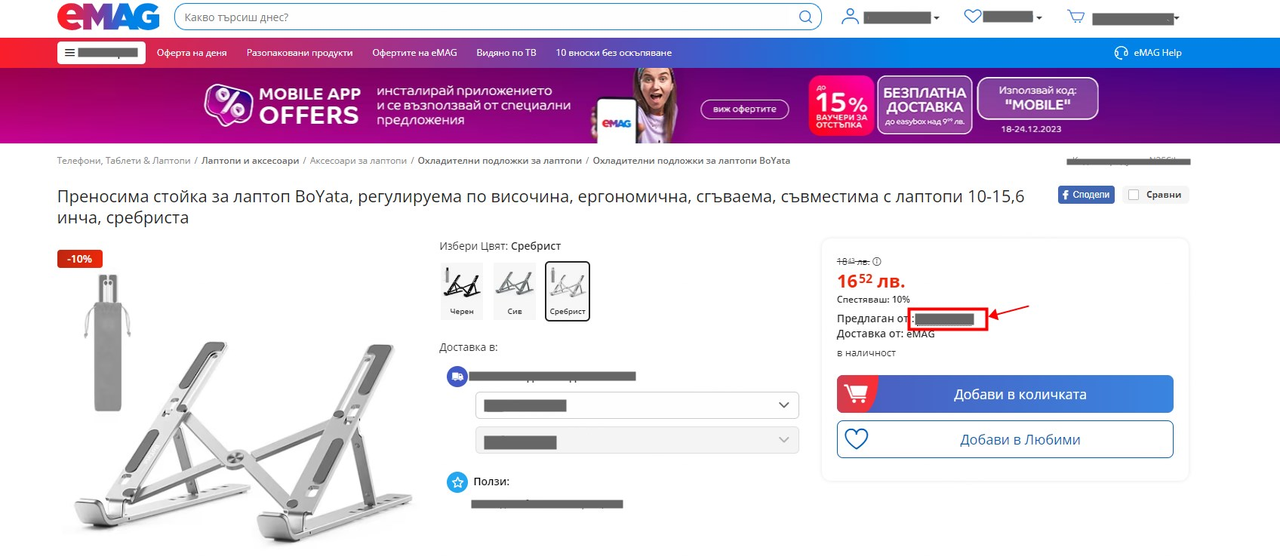Select the Сребрист color option
The image size is (1280, 560).
[x=567, y=291]
